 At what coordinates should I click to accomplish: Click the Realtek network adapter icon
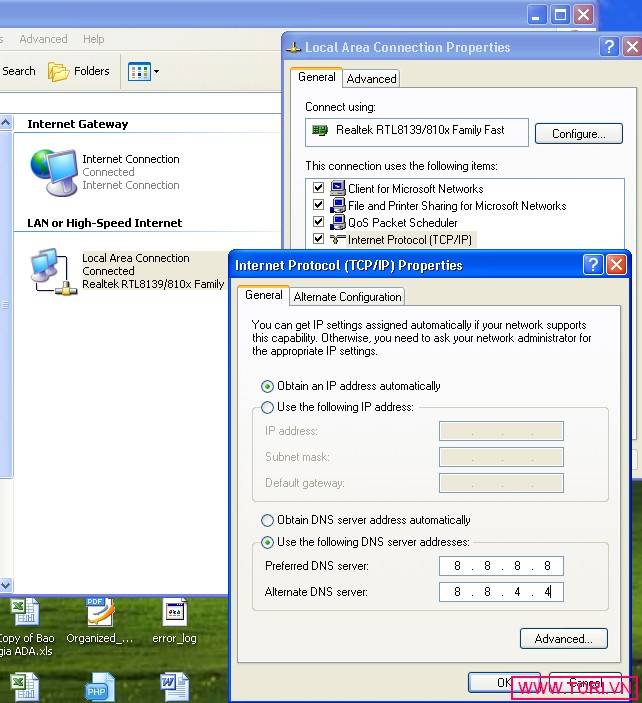pyautogui.click(x=320, y=130)
